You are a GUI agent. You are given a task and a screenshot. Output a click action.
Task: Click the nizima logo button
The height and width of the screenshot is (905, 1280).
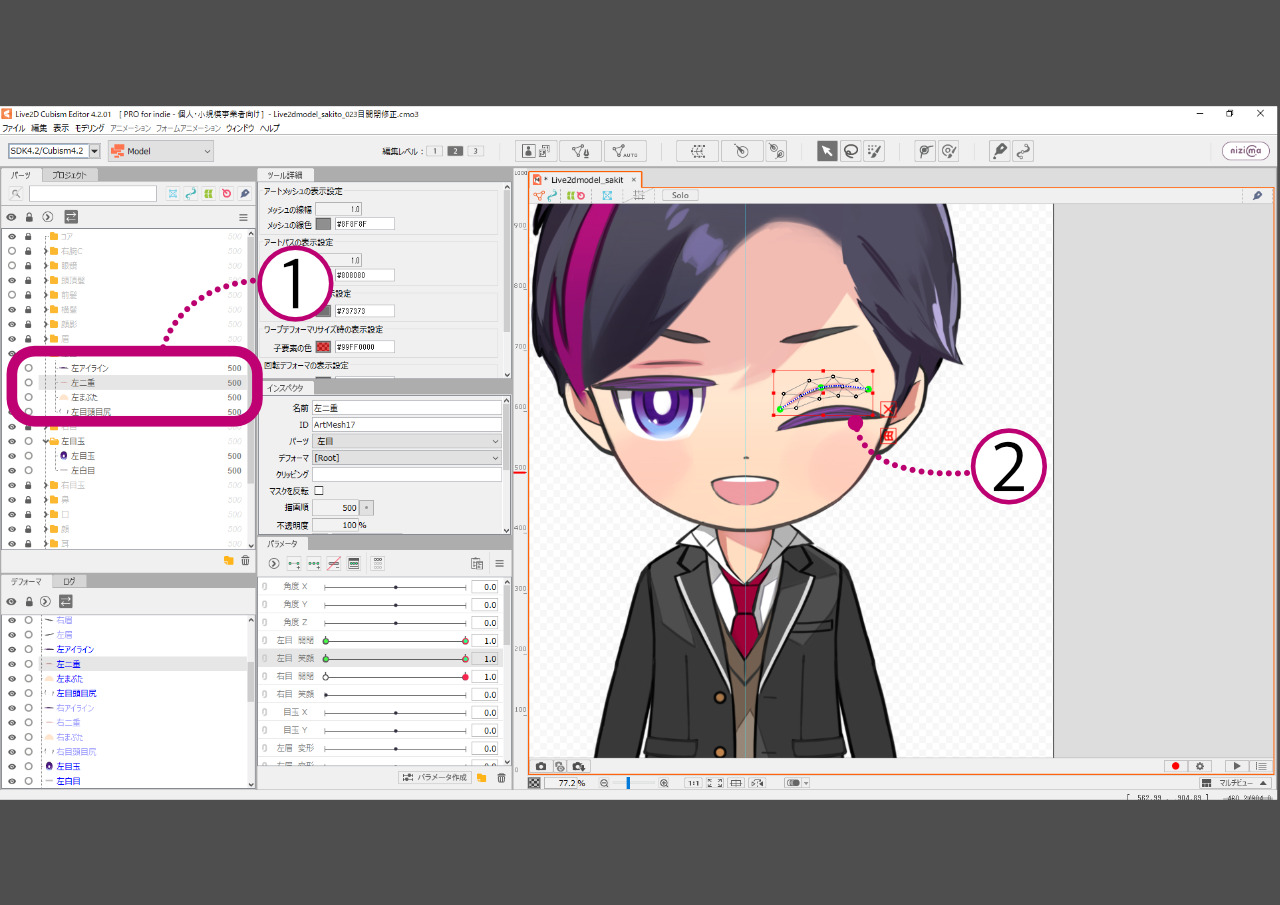[x=1246, y=151]
